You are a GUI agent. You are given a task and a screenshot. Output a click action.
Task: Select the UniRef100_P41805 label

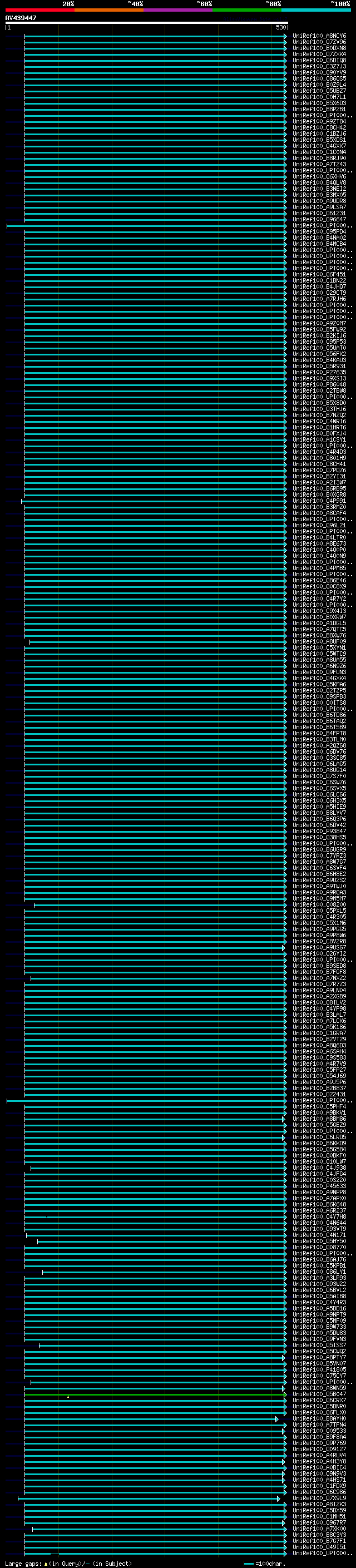[x=319, y=1369]
